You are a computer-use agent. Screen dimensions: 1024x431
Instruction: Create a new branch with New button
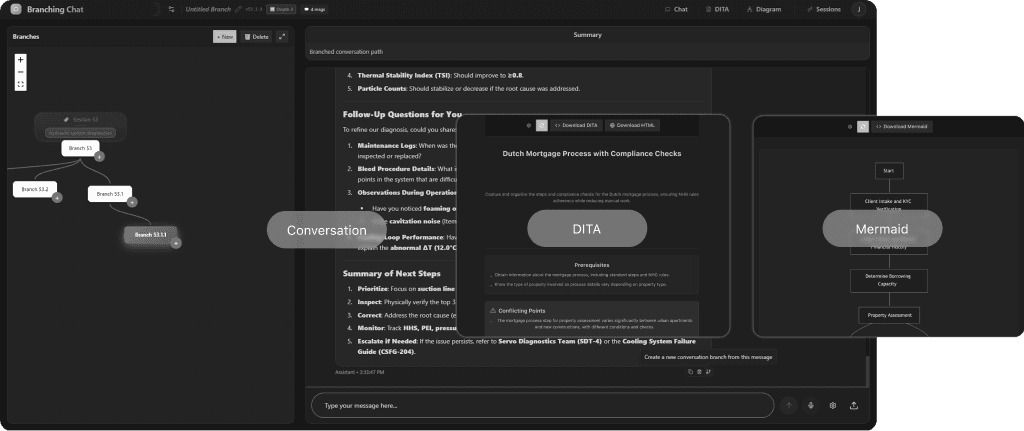[x=225, y=37]
